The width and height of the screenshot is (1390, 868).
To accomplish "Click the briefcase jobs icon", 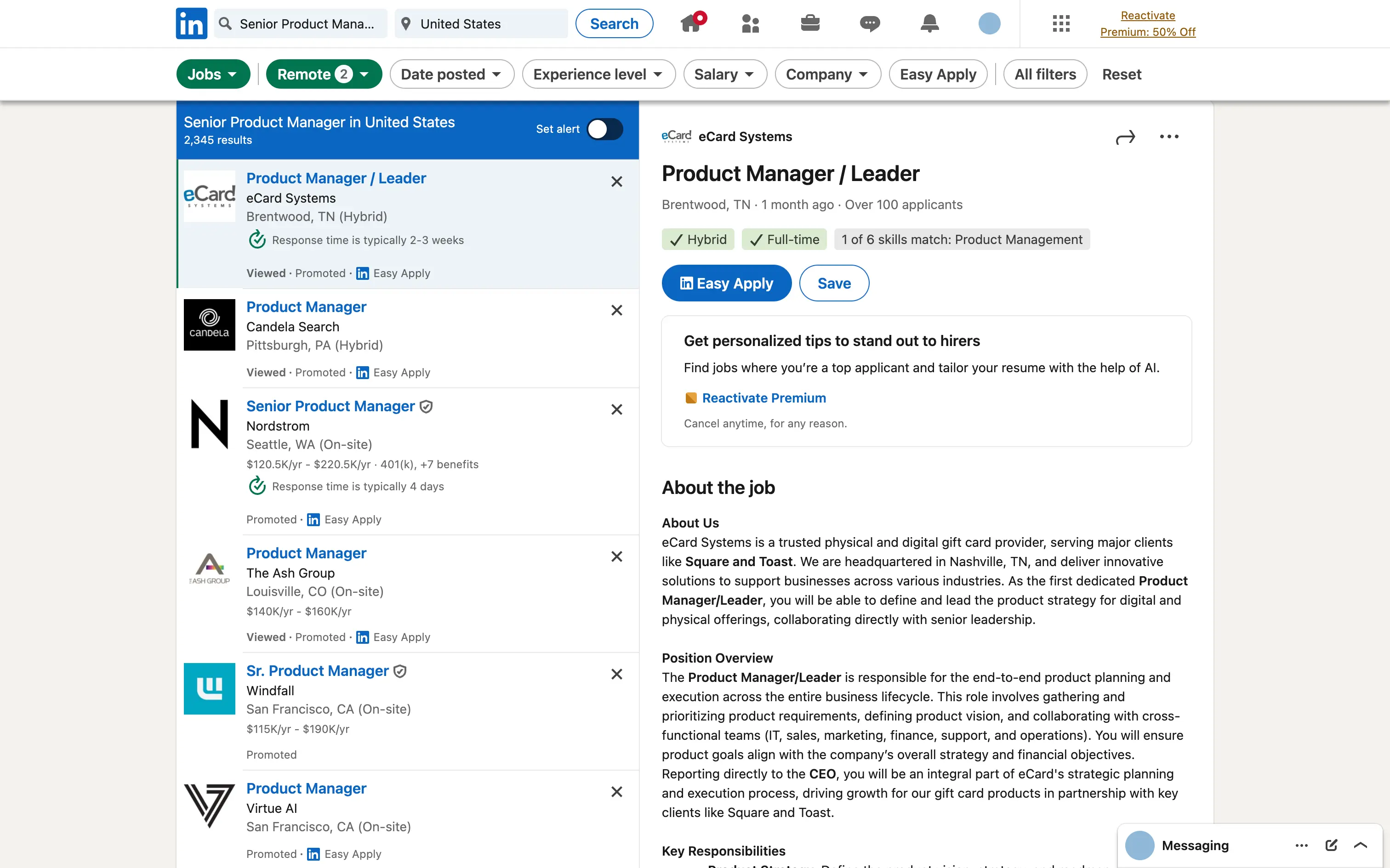I will coord(810,23).
